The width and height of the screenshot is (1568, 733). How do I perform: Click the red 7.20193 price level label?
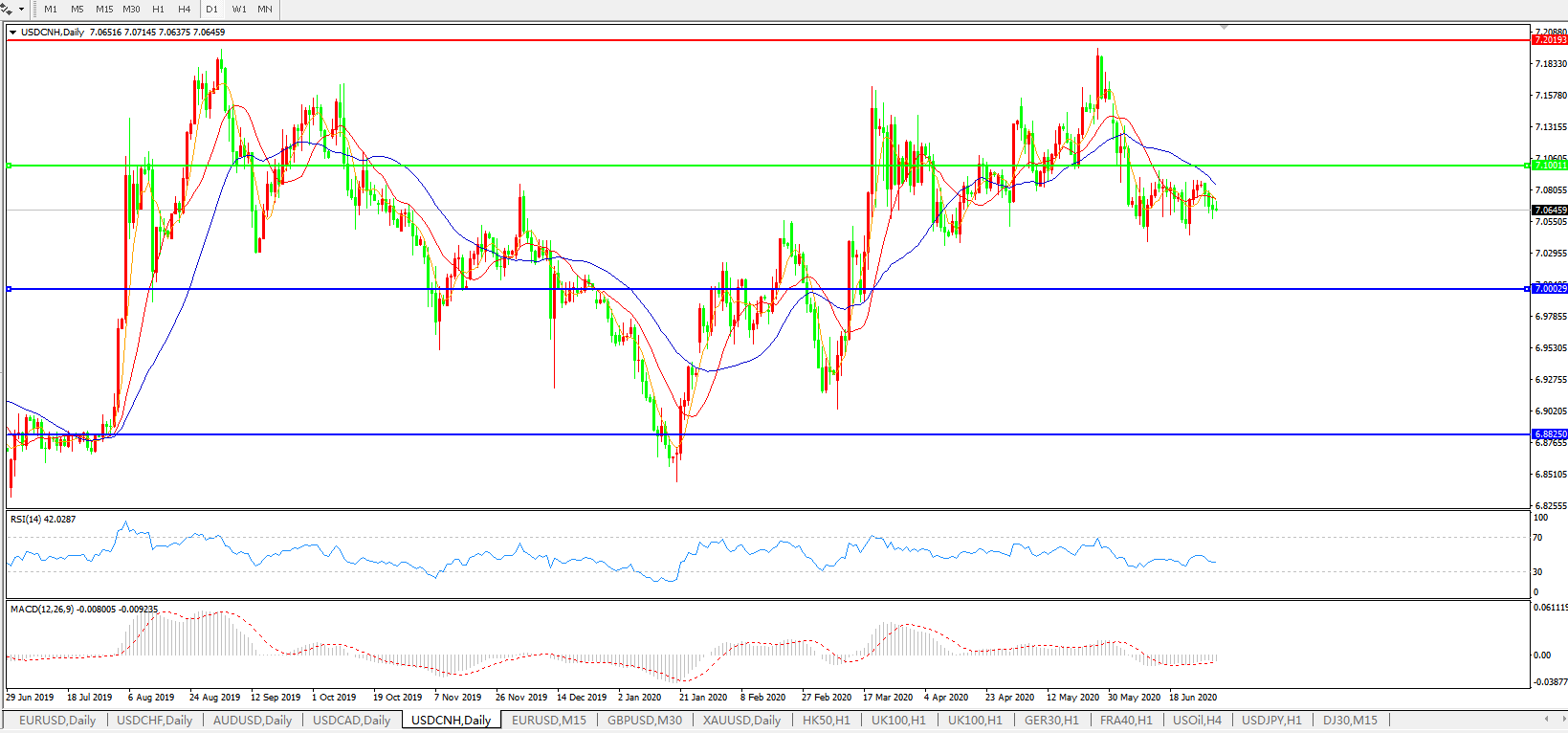(x=1549, y=40)
